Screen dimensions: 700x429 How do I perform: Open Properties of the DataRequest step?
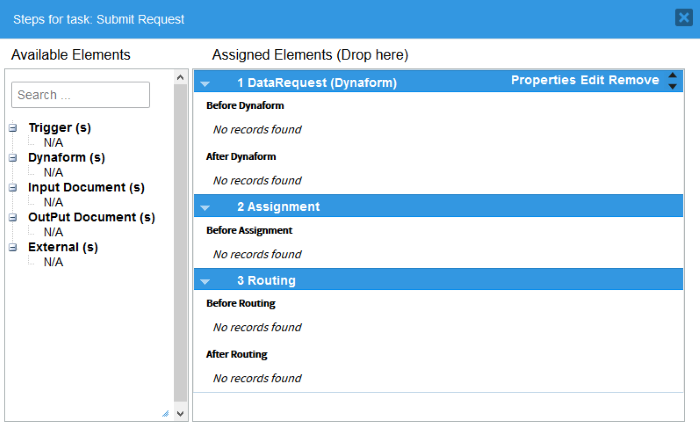(x=543, y=80)
